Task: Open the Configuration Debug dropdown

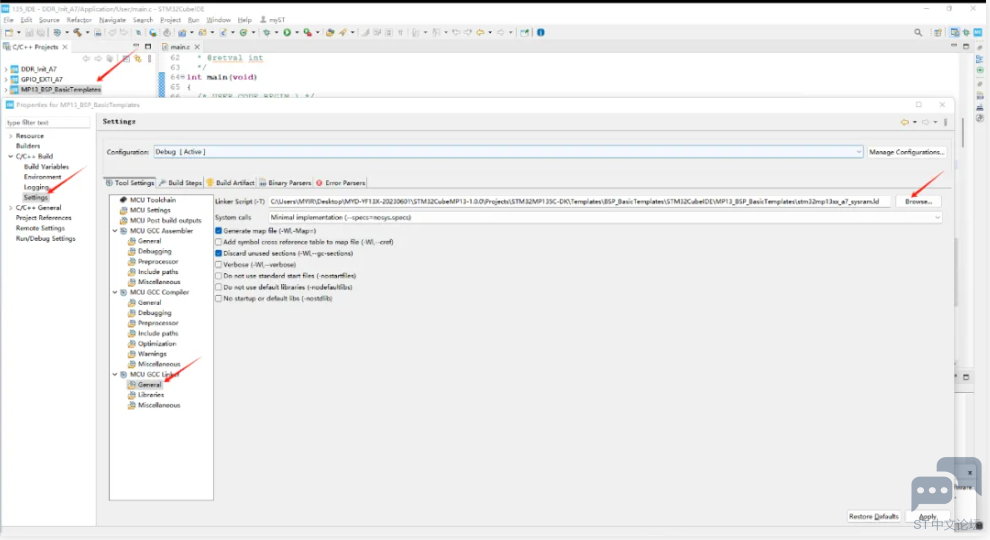Action: point(508,152)
